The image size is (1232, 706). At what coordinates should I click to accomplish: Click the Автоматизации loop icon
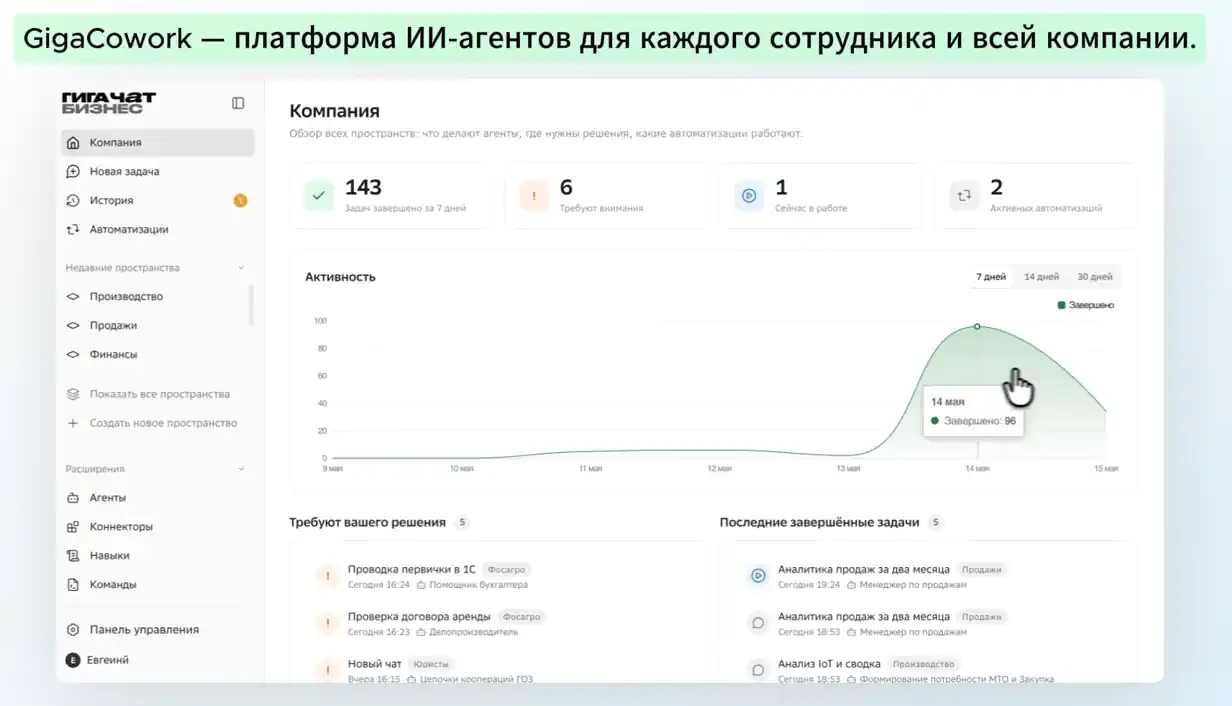[x=73, y=229]
